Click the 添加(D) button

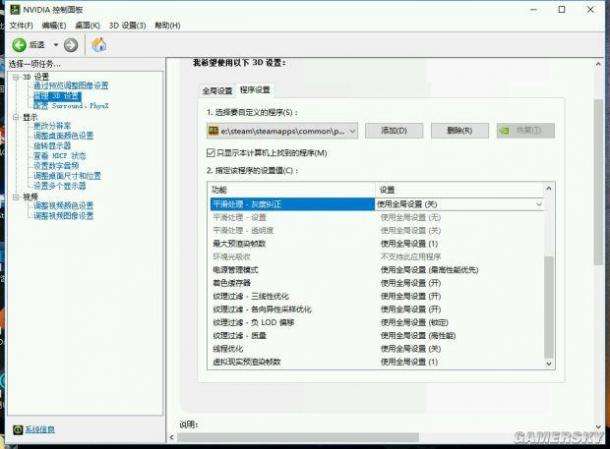[x=394, y=131]
